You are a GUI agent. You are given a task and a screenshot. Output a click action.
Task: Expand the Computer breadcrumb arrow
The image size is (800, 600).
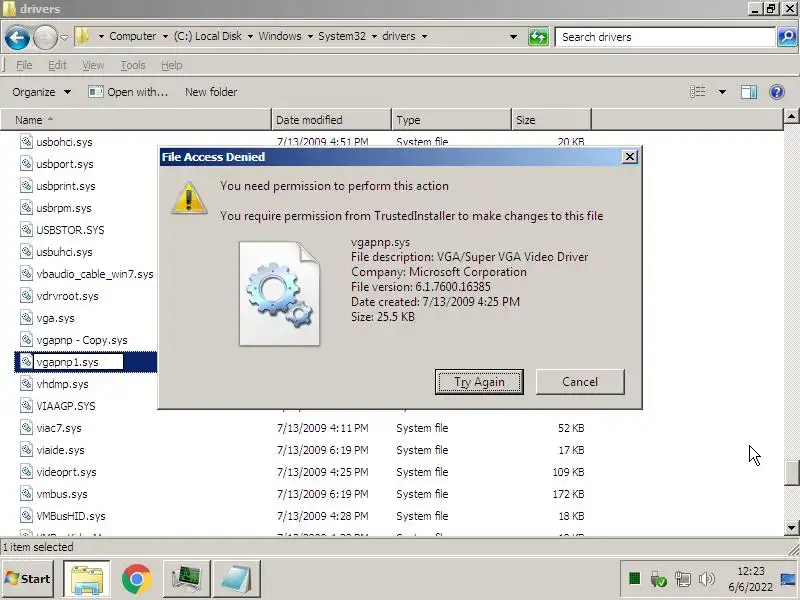click(165, 37)
